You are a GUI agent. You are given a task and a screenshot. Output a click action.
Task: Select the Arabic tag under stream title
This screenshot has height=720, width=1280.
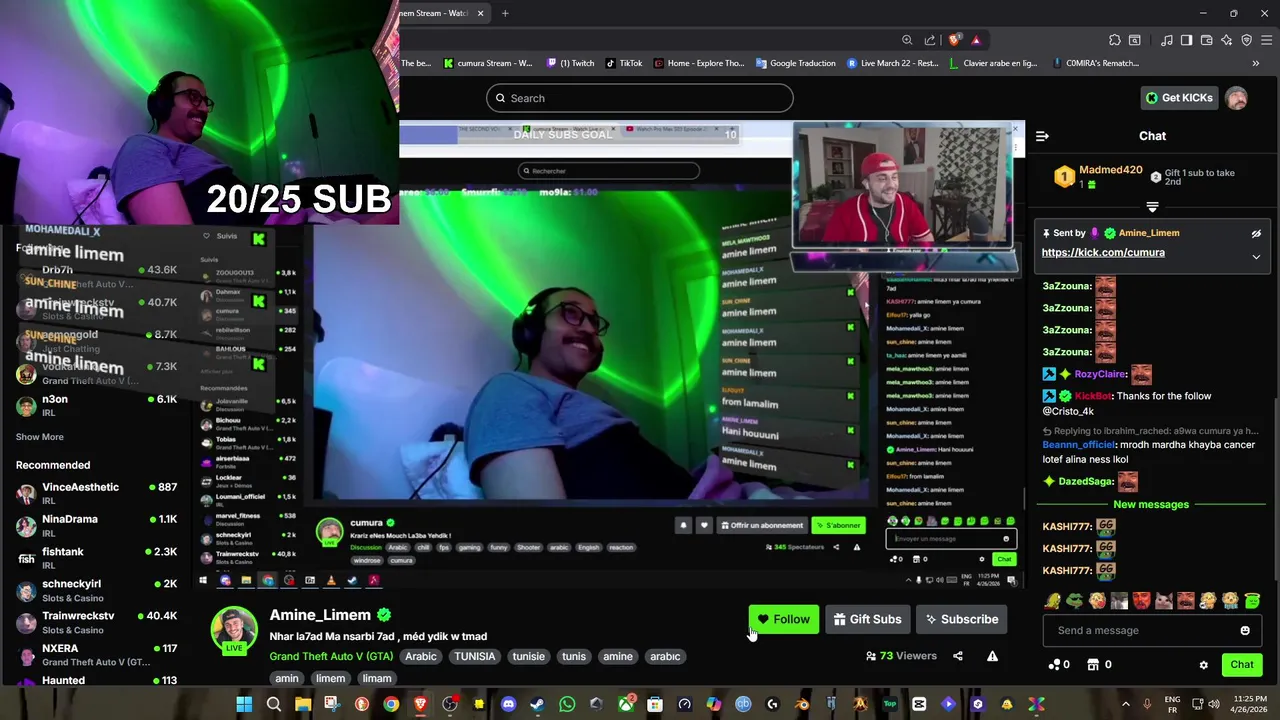pos(421,656)
